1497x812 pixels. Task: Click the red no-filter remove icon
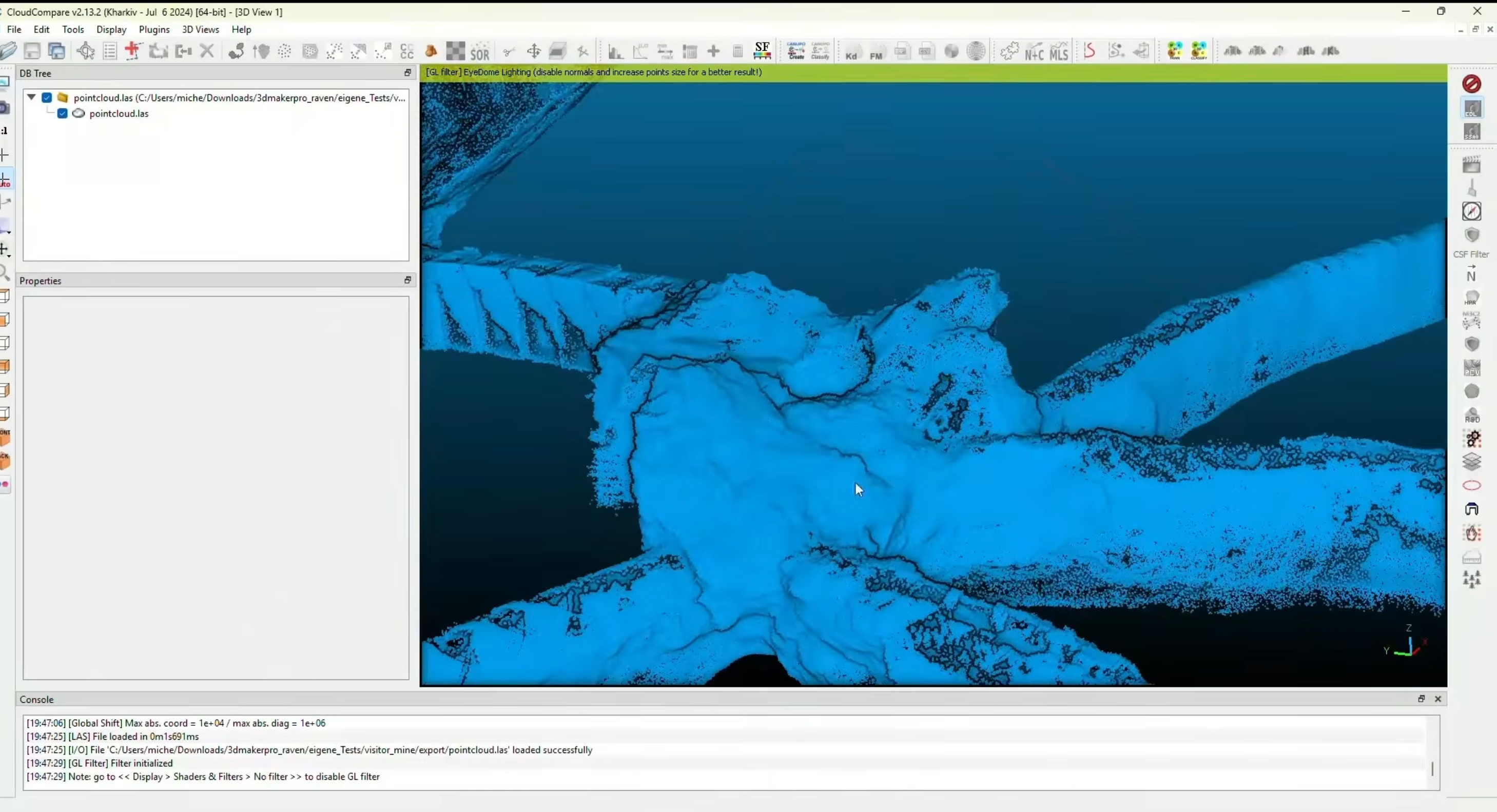point(1471,84)
